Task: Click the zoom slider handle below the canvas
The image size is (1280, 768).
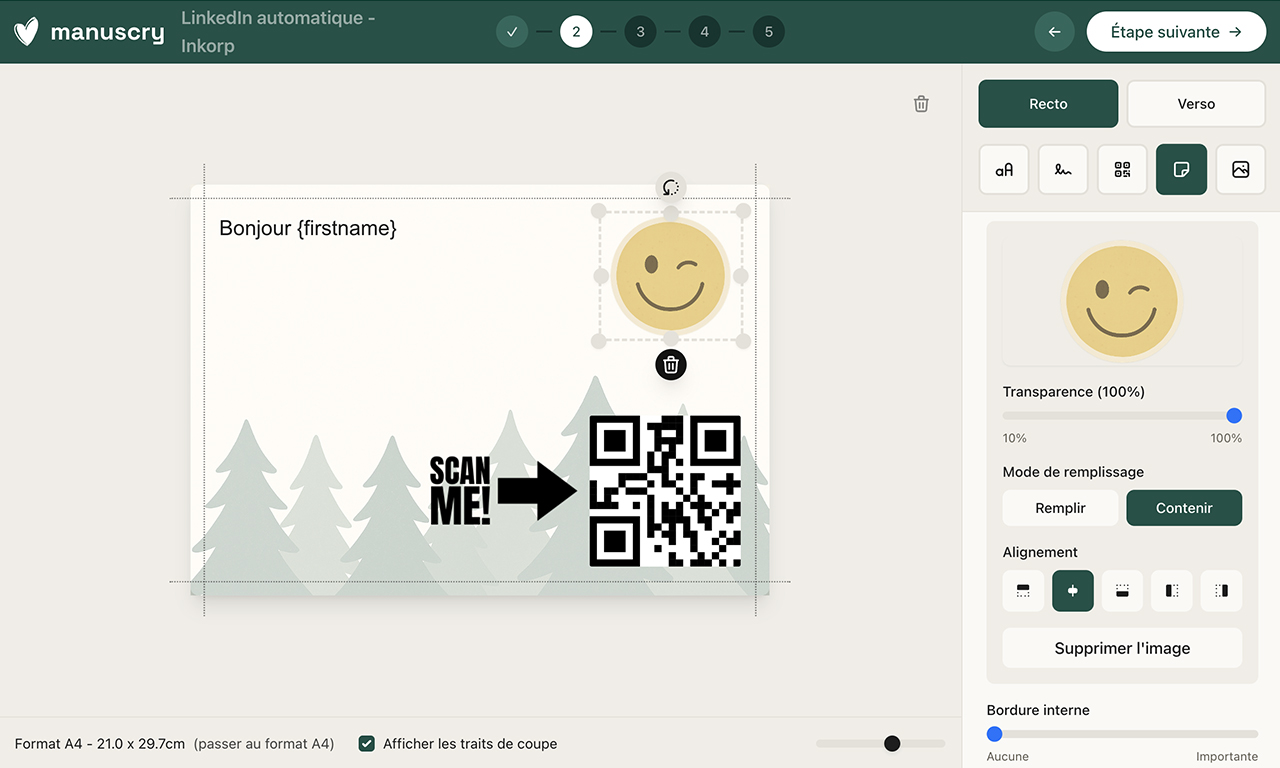Action: (892, 743)
